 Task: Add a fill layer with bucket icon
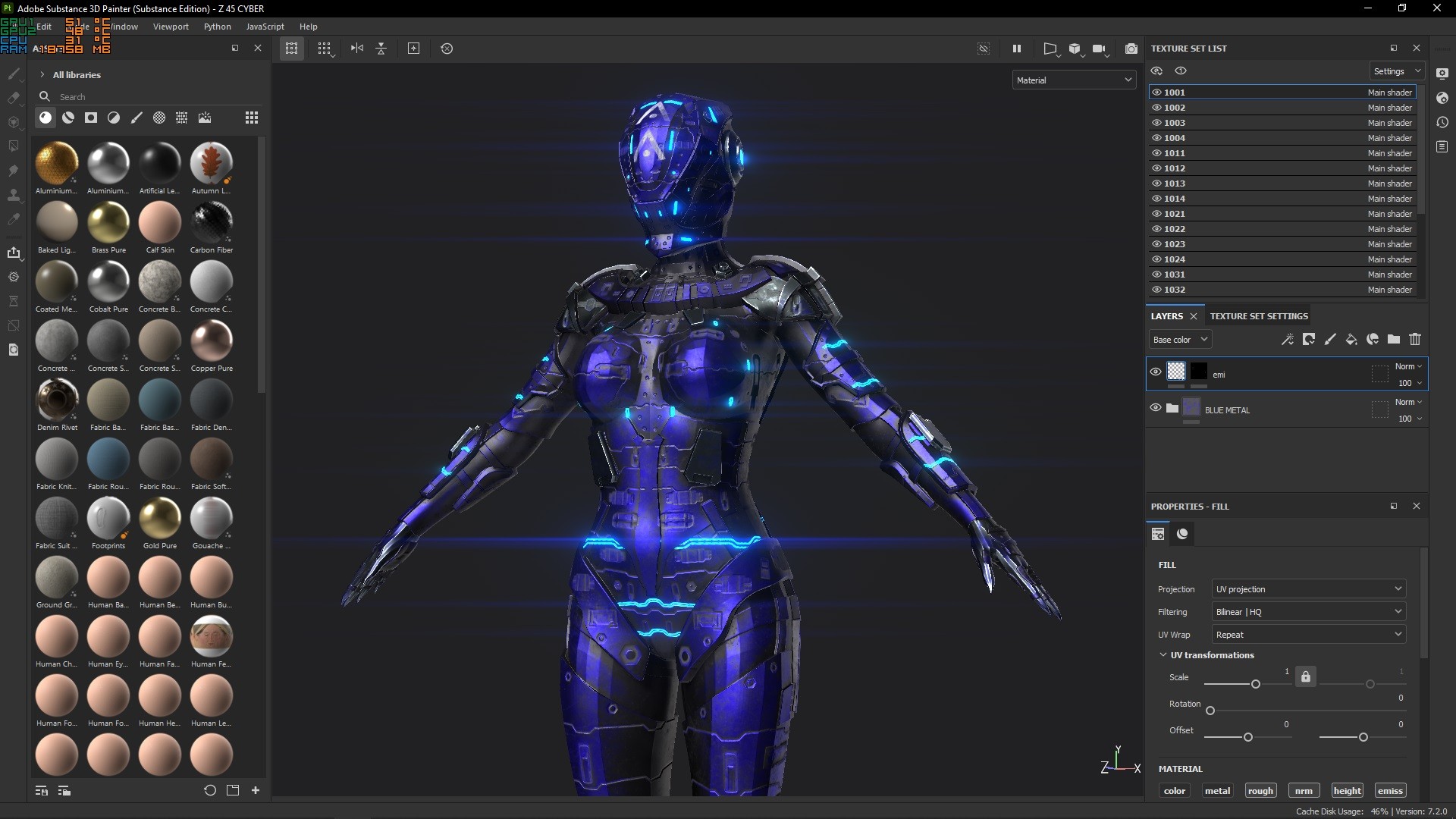[x=1351, y=340]
